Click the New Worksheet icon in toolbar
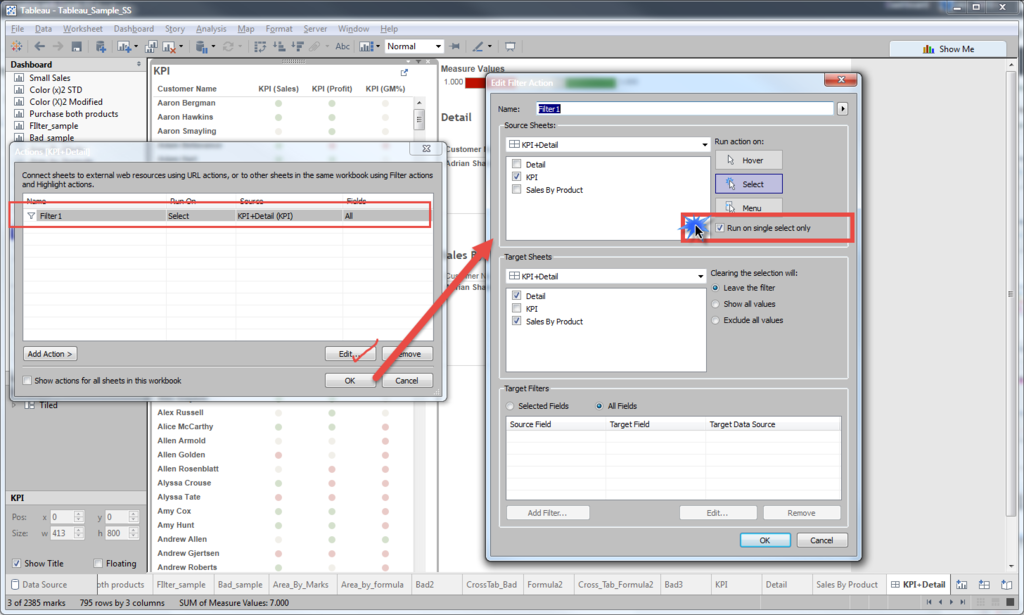Image resolution: width=1024 pixels, height=615 pixels. [x=123, y=46]
